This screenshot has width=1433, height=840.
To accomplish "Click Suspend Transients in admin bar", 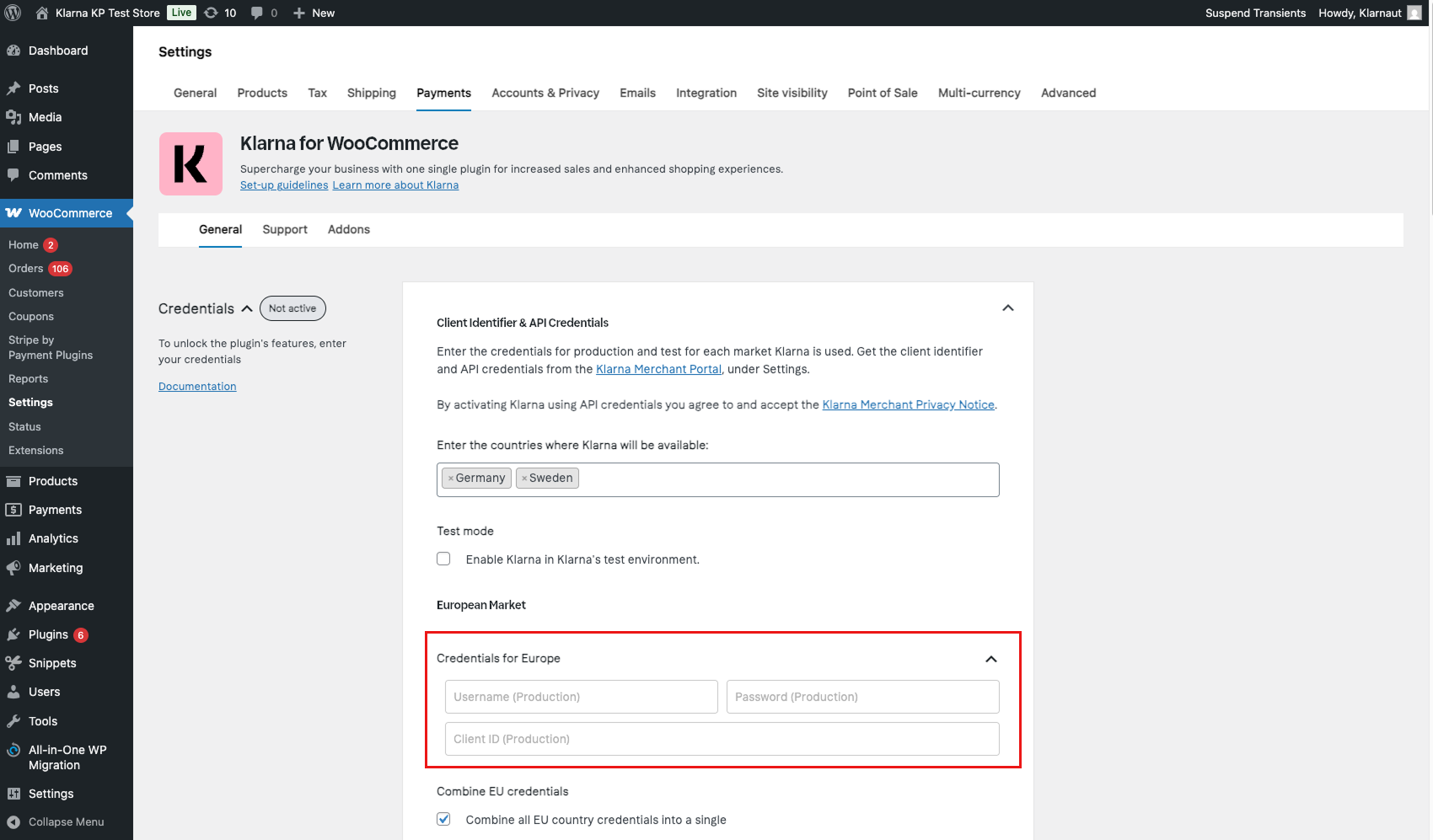I will (1255, 13).
